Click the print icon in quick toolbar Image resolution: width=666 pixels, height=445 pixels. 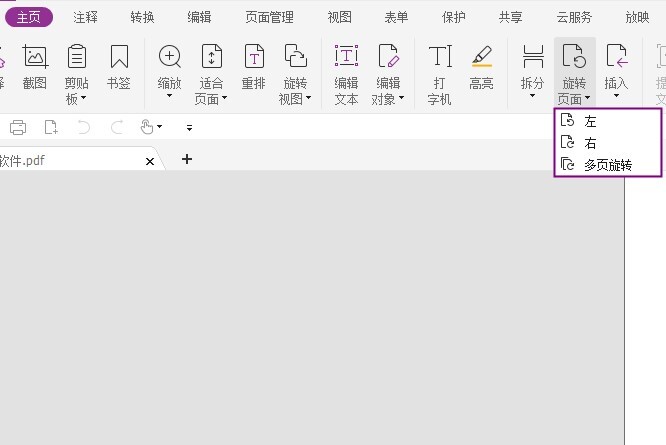tap(18, 127)
